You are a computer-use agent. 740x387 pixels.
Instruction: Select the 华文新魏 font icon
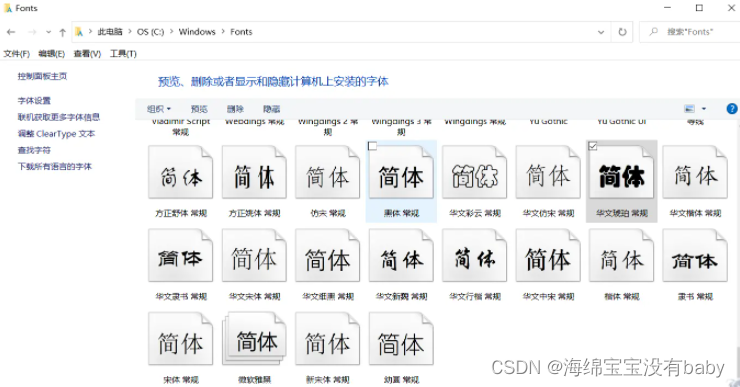[x=401, y=255]
